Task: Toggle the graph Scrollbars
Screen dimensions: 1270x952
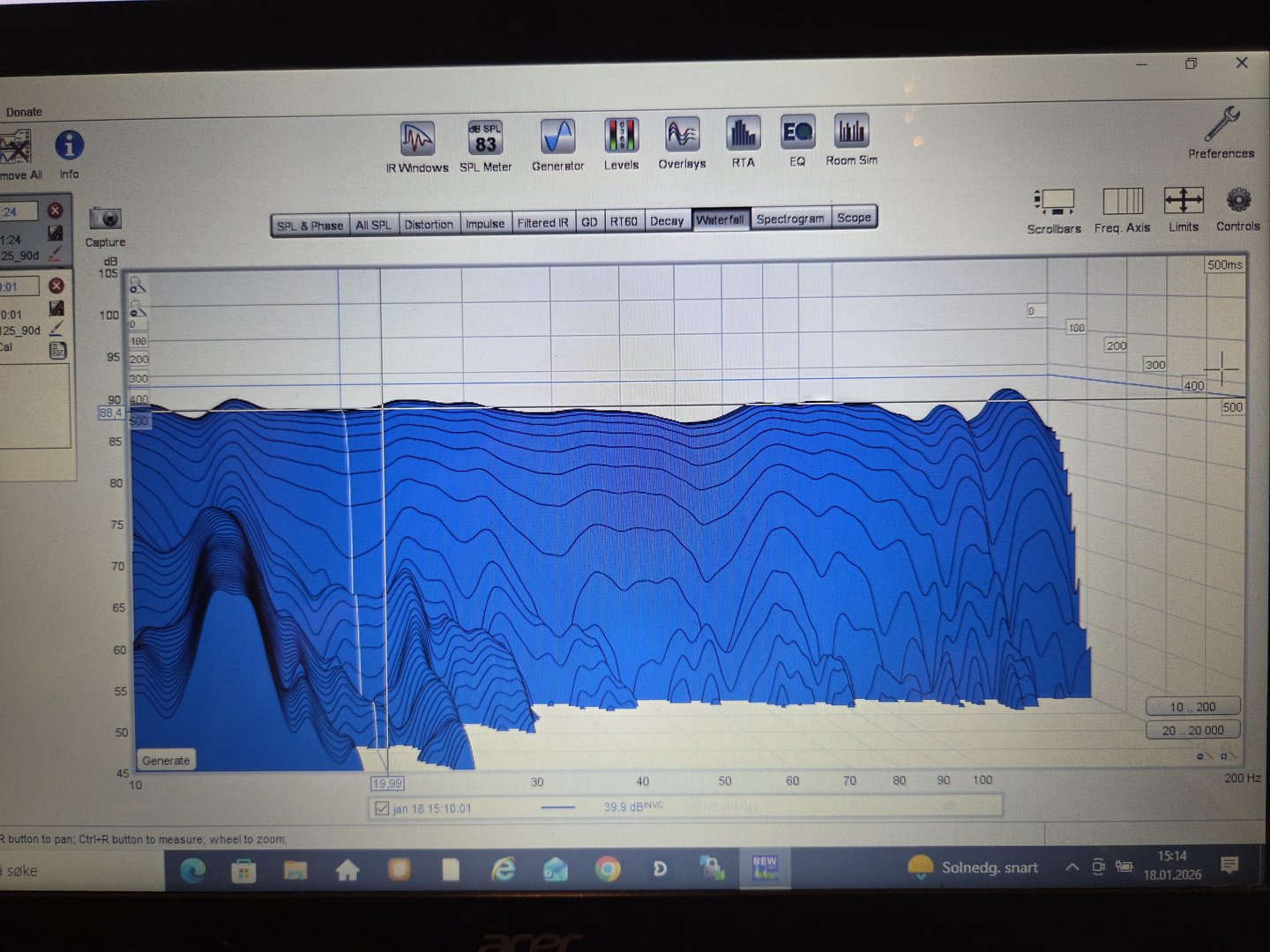Action: (1054, 212)
